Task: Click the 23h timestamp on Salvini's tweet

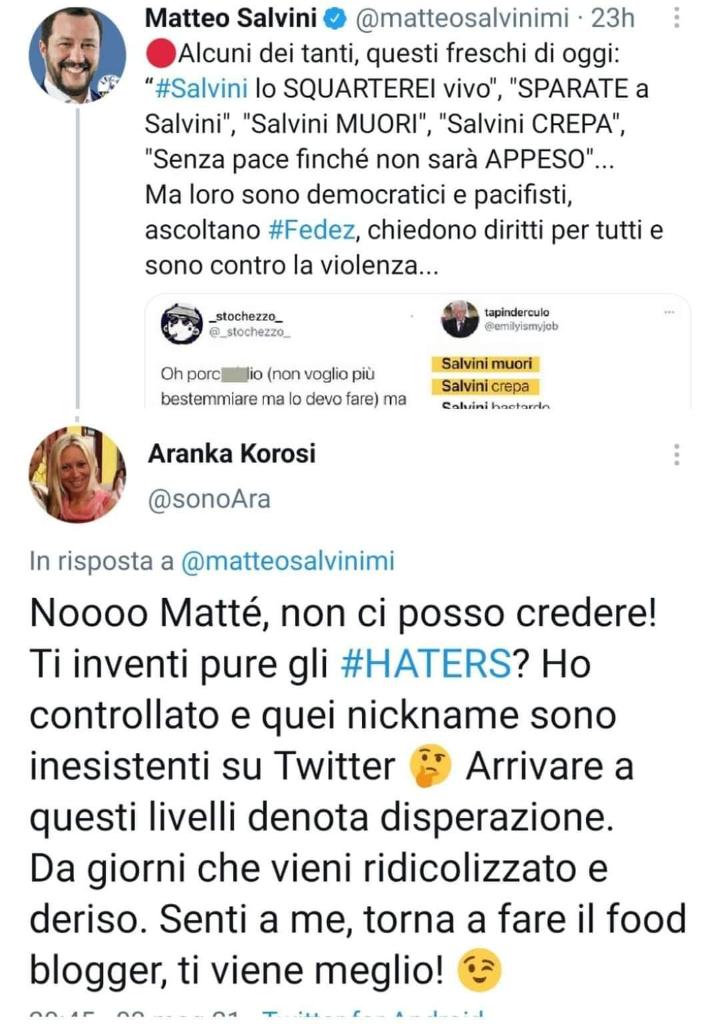Action: [613, 18]
